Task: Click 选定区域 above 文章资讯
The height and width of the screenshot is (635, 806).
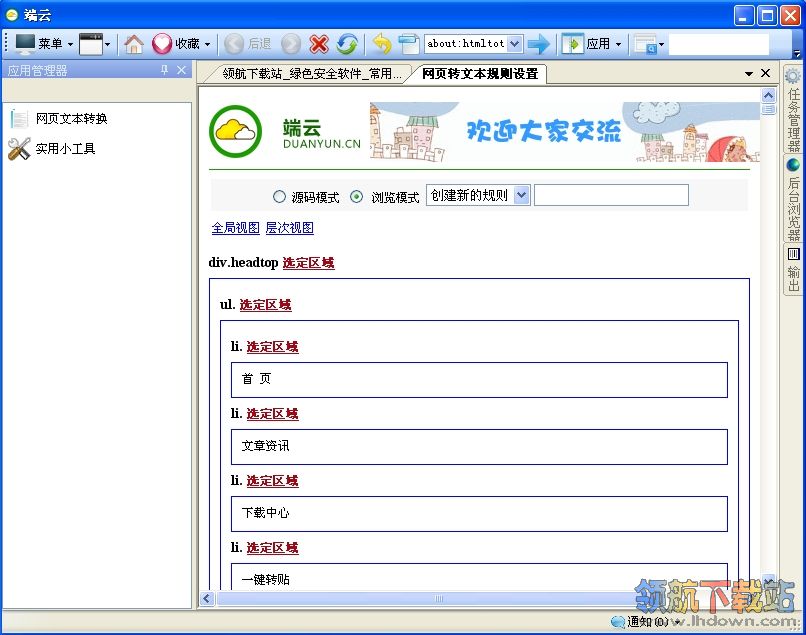Action: click(272, 414)
